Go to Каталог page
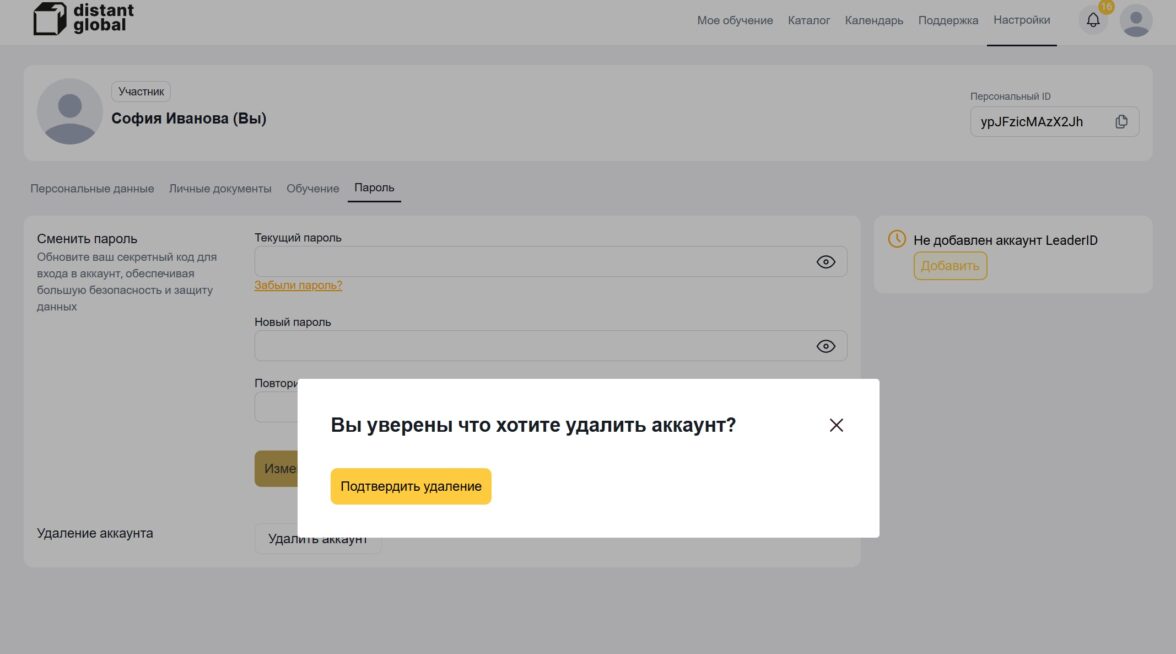The height and width of the screenshot is (654, 1176). tap(808, 20)
